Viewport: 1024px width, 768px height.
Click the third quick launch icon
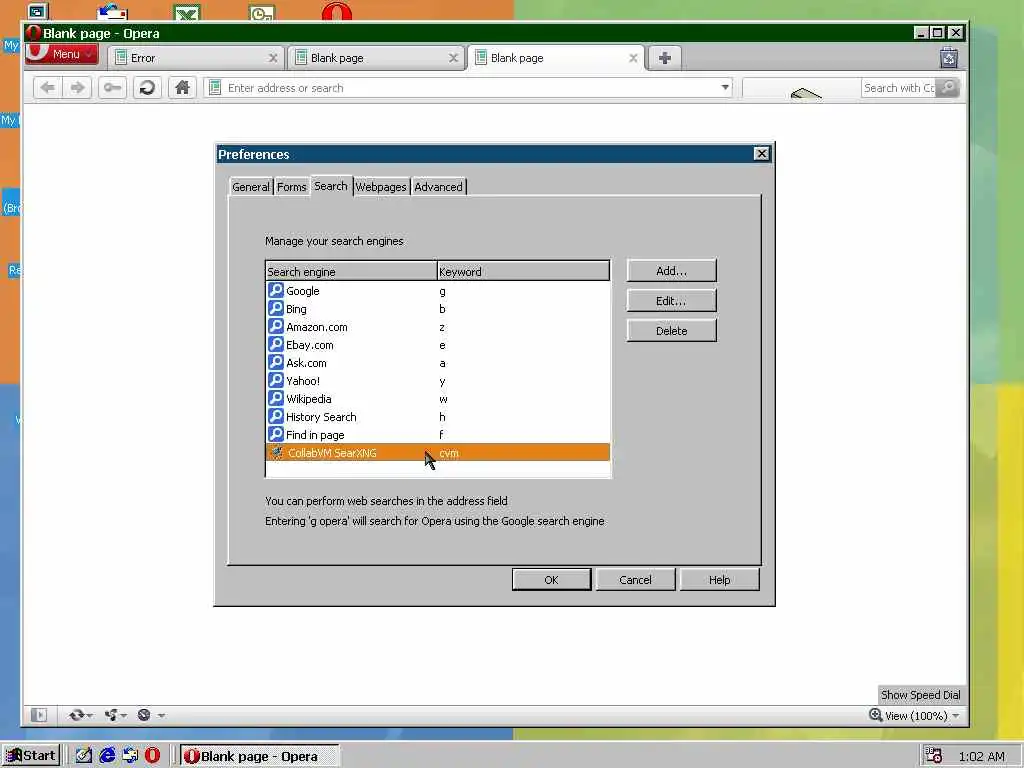click(x=130, y=756)
